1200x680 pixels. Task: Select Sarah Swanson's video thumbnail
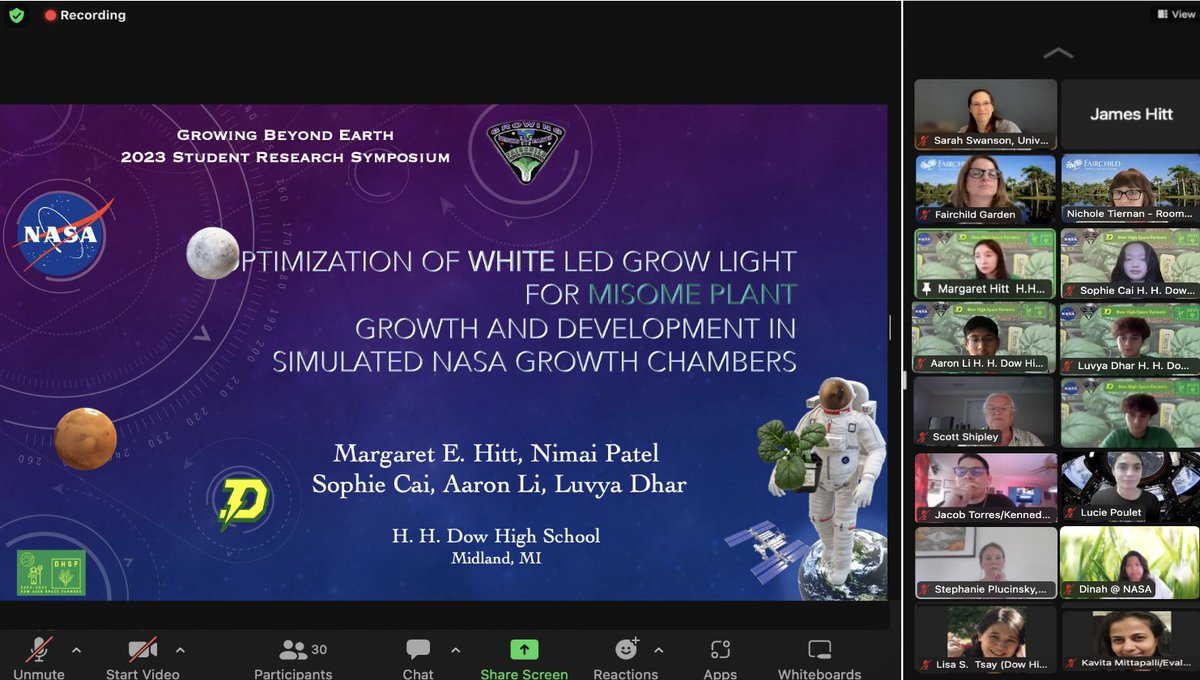pyautogui.click(x=985, y=114)
